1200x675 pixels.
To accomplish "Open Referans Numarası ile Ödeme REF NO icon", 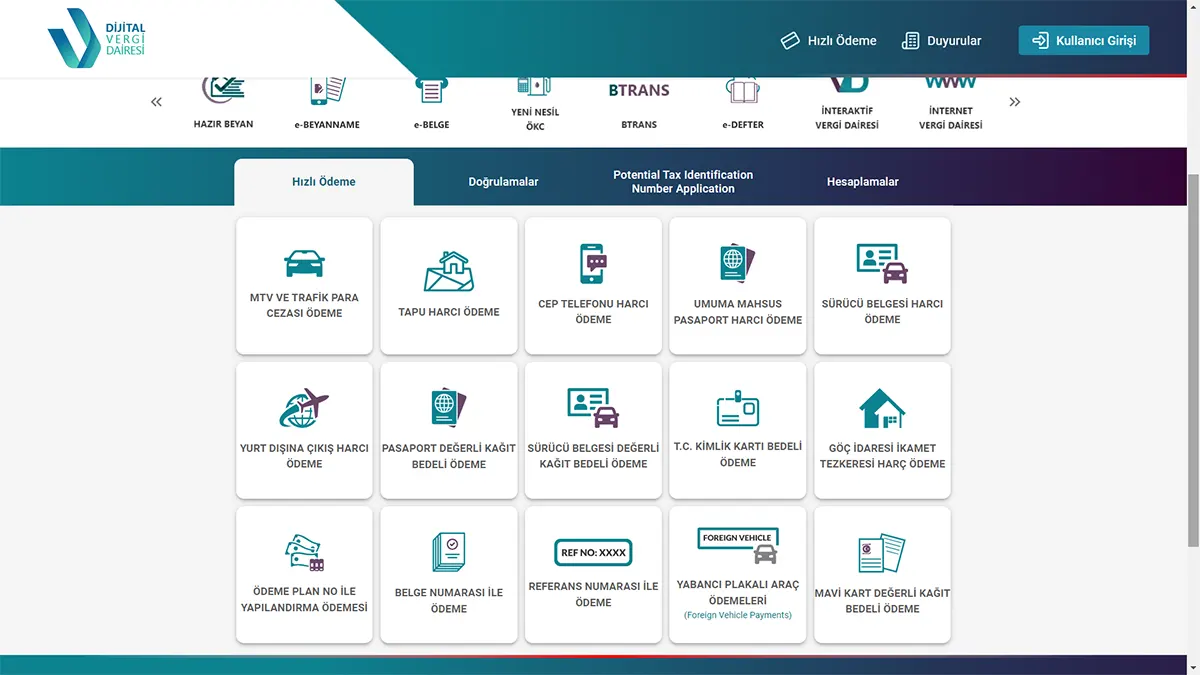I will click(x=593, y=552).
